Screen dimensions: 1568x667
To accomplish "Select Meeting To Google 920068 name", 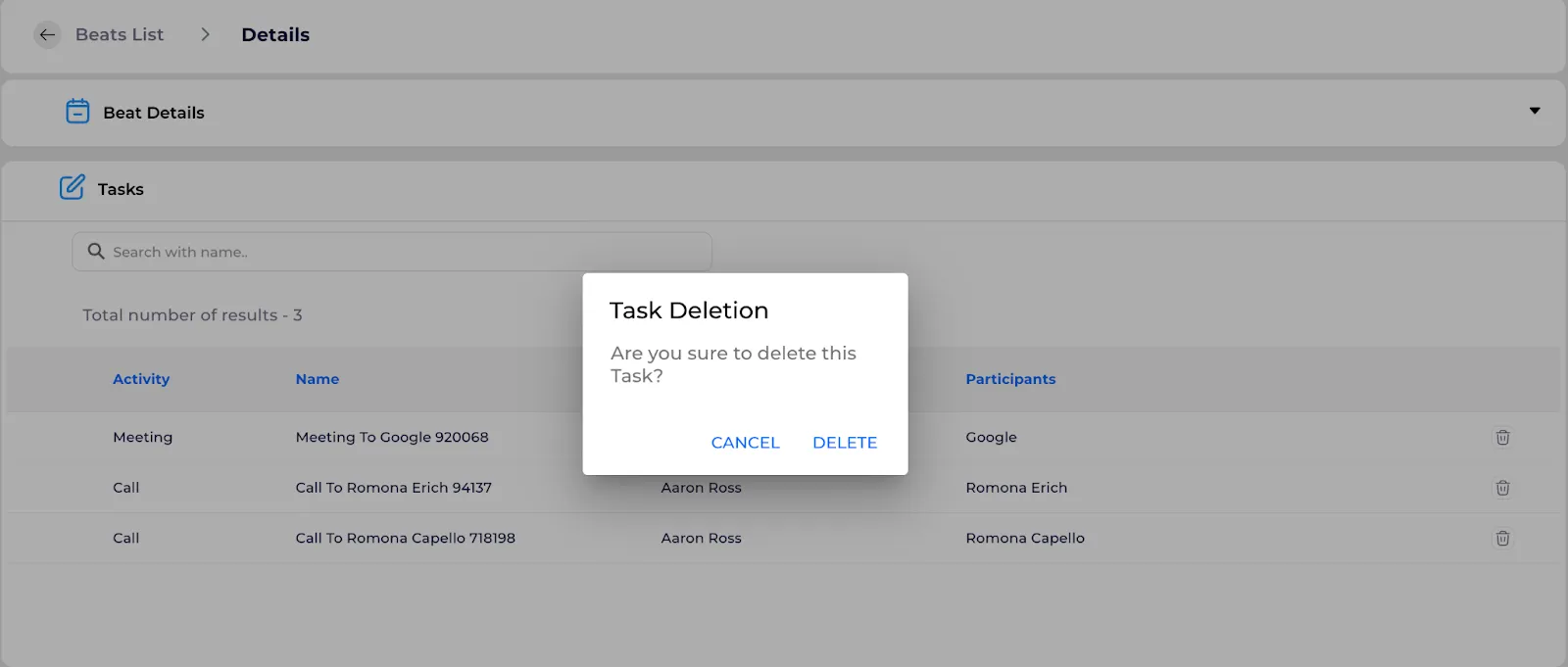I will pos(392,438).
